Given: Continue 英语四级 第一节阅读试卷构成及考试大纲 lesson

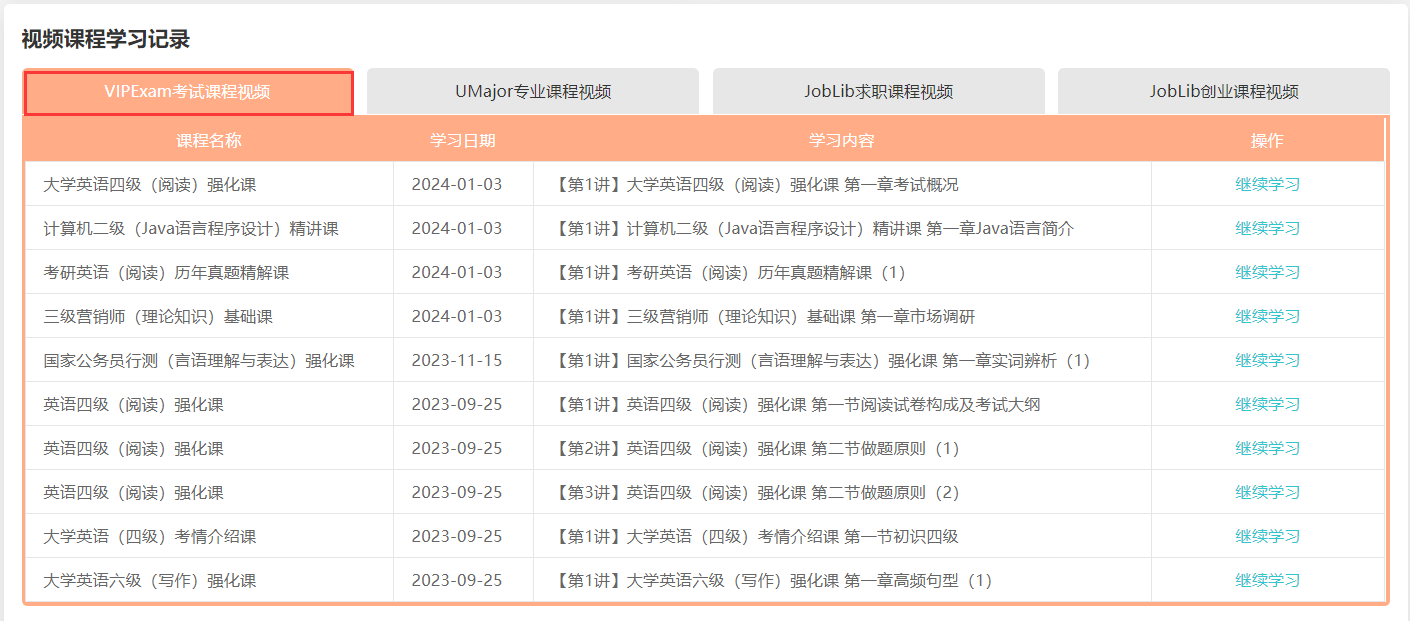Looking at the screenshot, I should coord(1267,404).
